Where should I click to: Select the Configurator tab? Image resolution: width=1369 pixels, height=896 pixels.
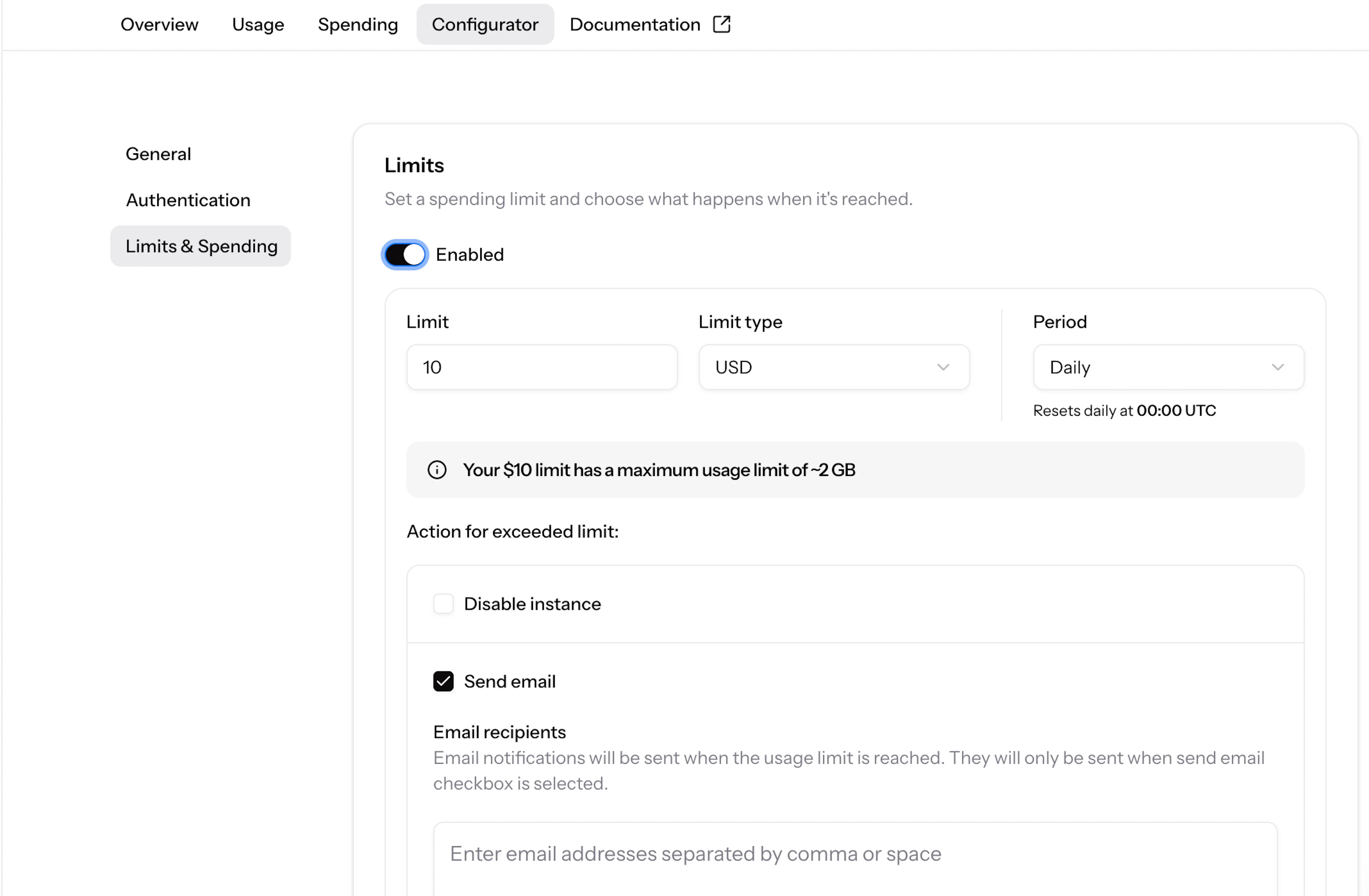[485, 24]
